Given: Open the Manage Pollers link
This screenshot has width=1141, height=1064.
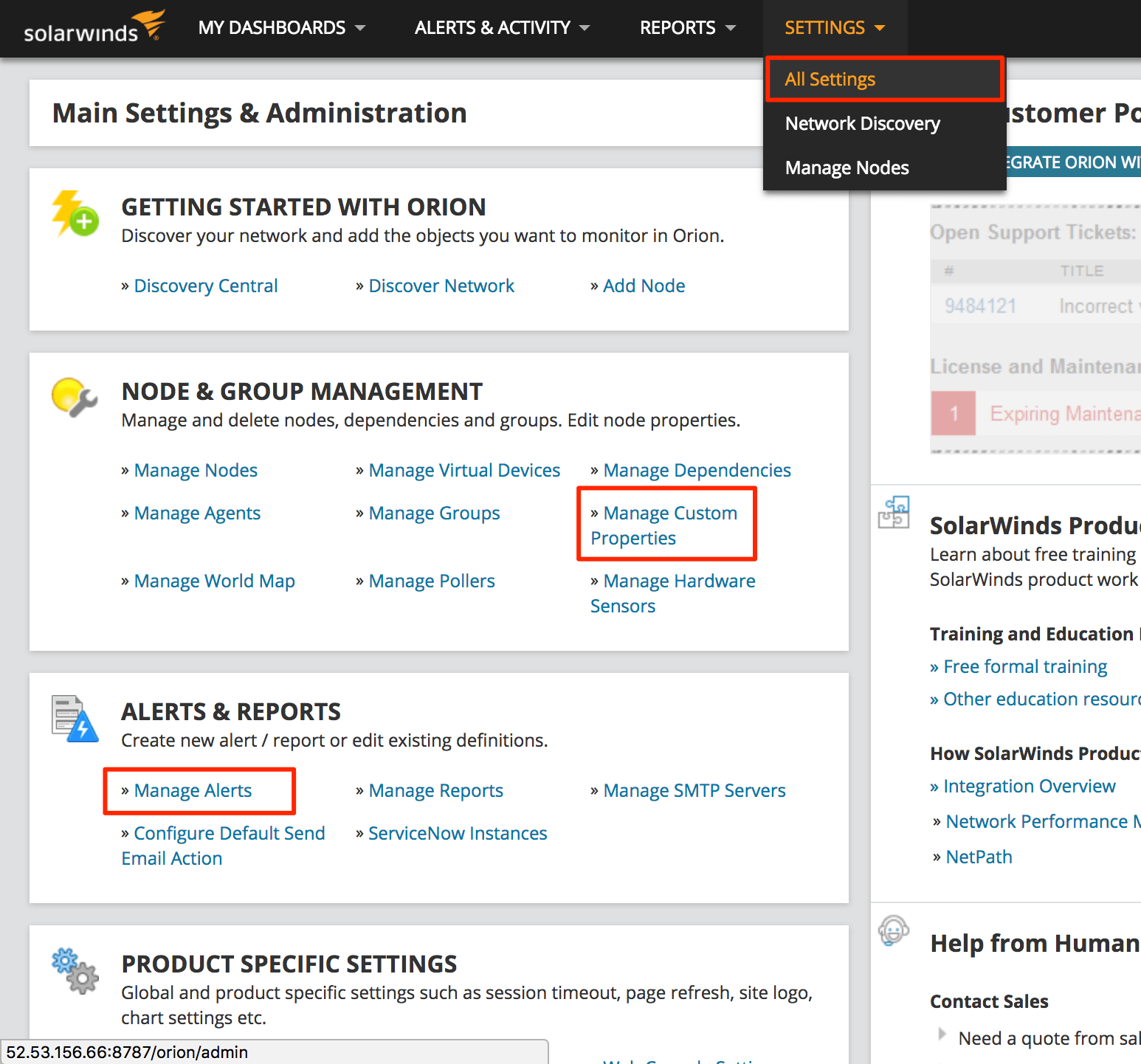Looking at the screenshot, I should tap(432, 581).
